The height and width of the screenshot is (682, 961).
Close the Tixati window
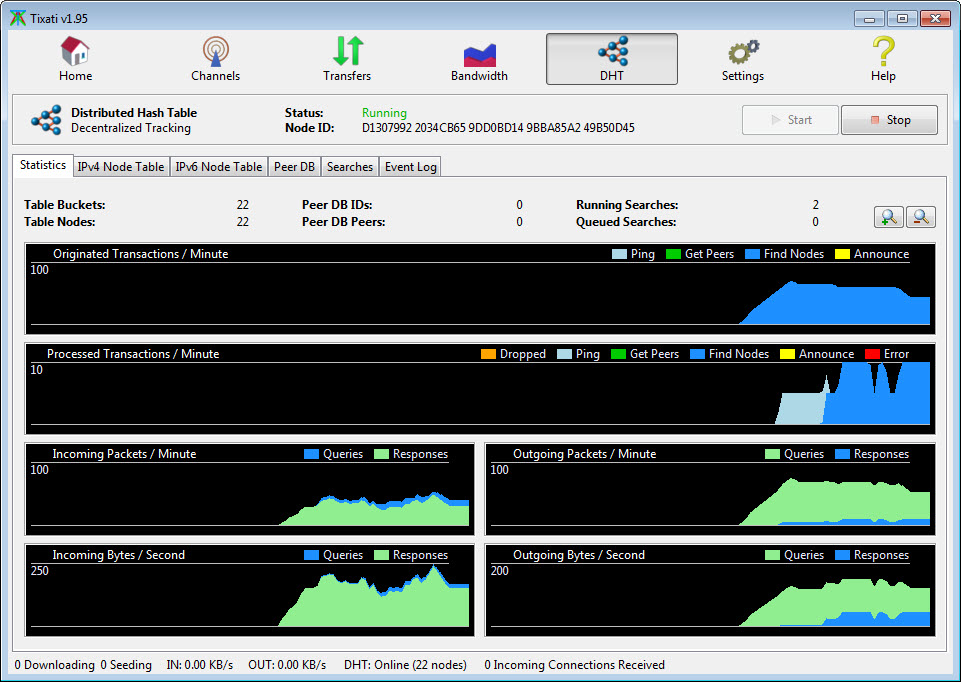point(936,19)
